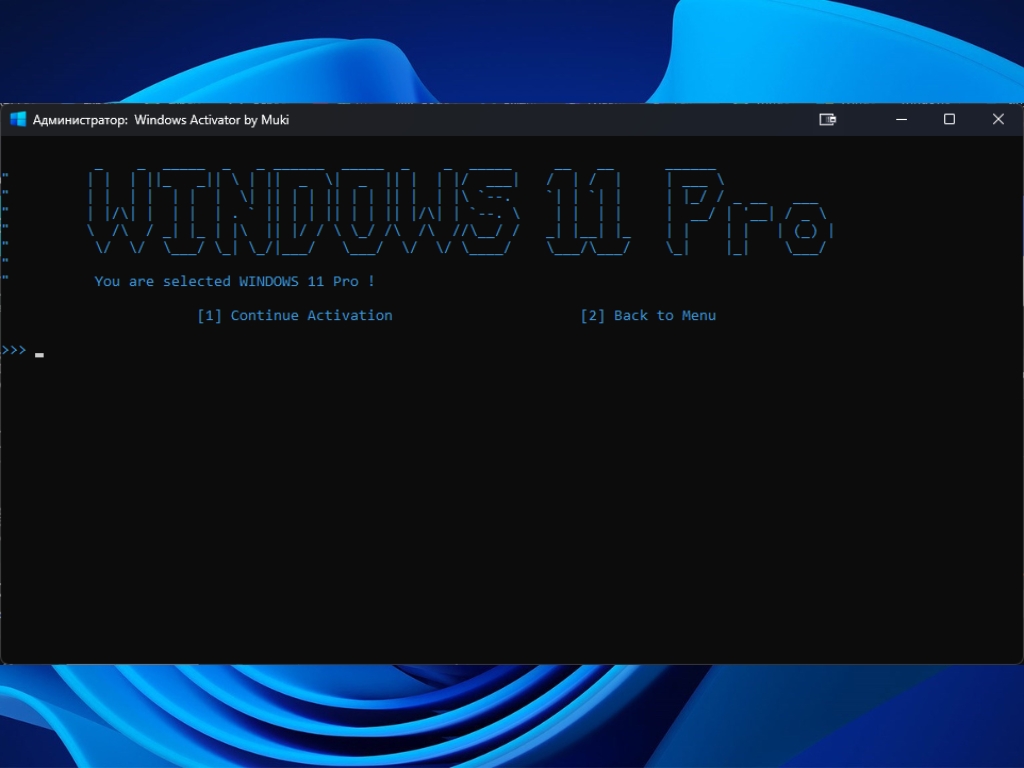Close the Windows Activator by Muki window
1024x768 pixels.
pyautogui.click(x=998, y=120)
